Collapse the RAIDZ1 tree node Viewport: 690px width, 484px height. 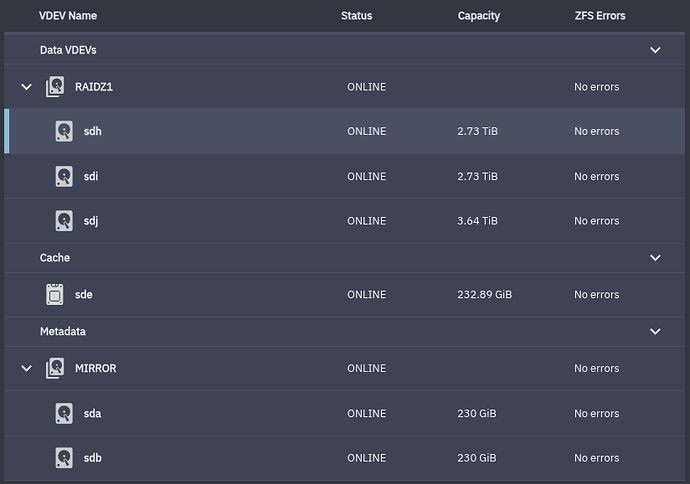(26, 87)
